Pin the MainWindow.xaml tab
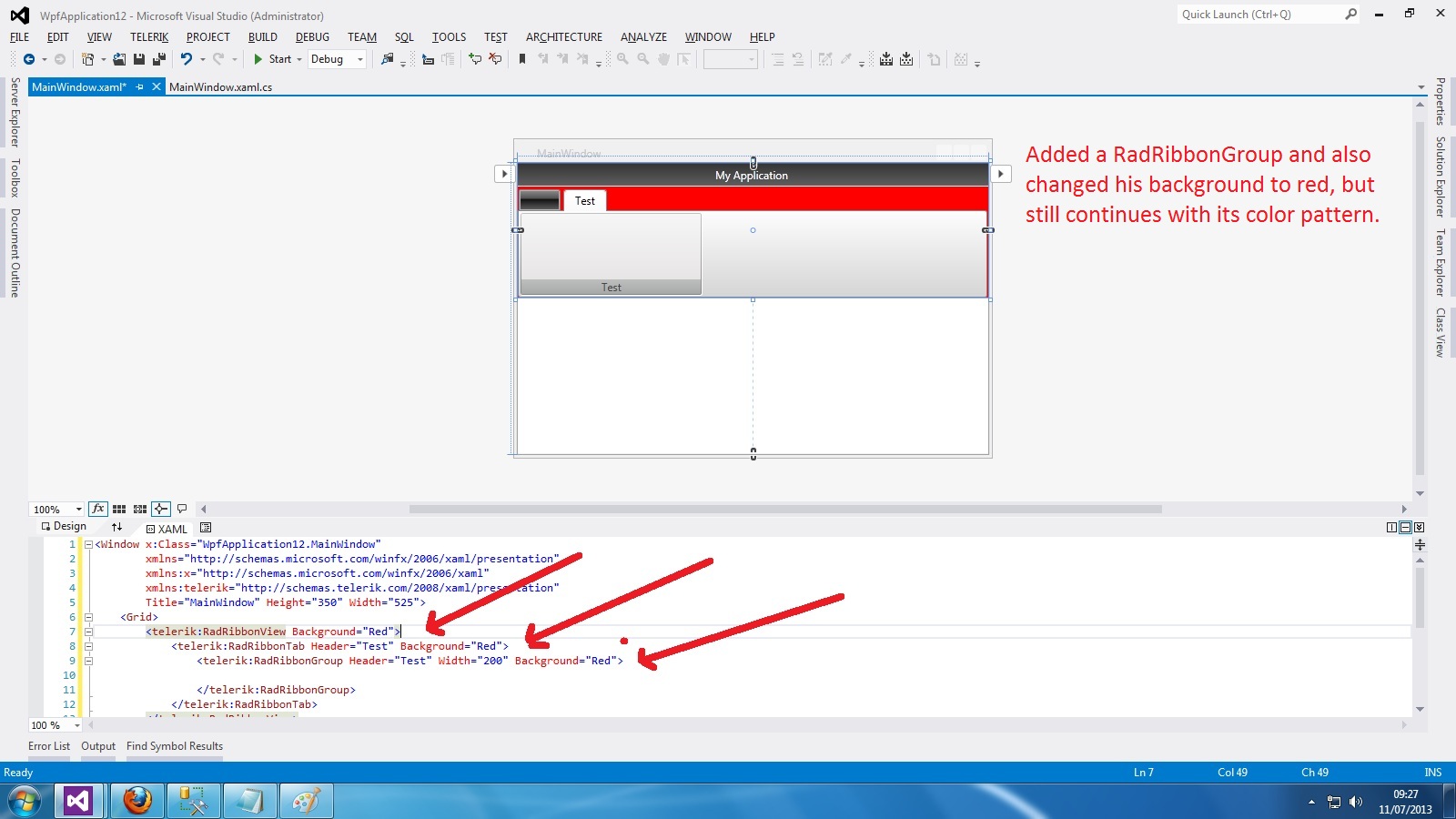Image resolution: width=1456 pixels, height=819 pixels. click(139, 87)
